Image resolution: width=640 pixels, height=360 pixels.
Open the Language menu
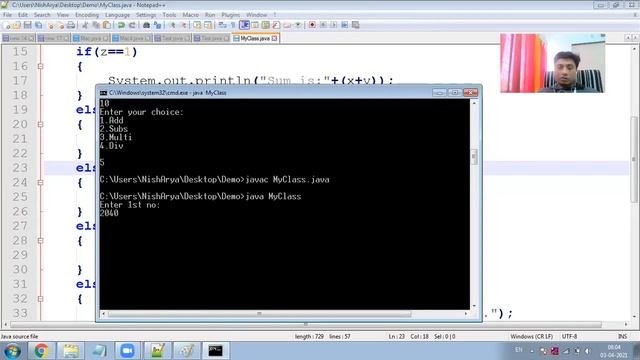[117, 15]
